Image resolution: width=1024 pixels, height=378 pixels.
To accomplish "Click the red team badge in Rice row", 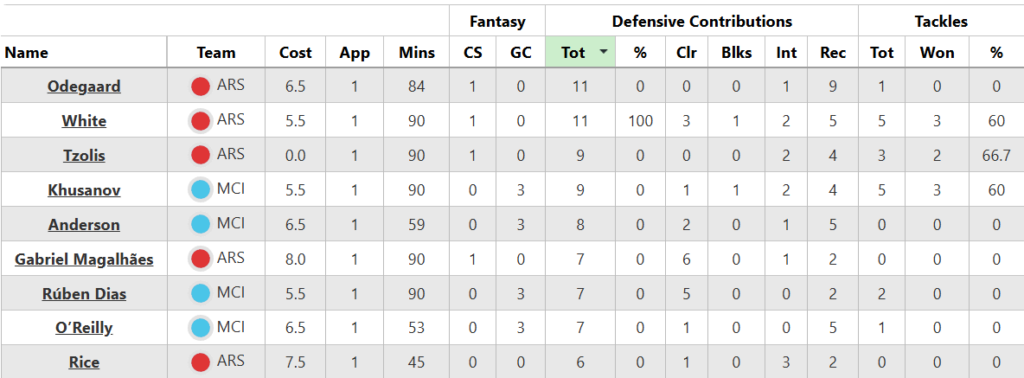I will coord(200,362).
